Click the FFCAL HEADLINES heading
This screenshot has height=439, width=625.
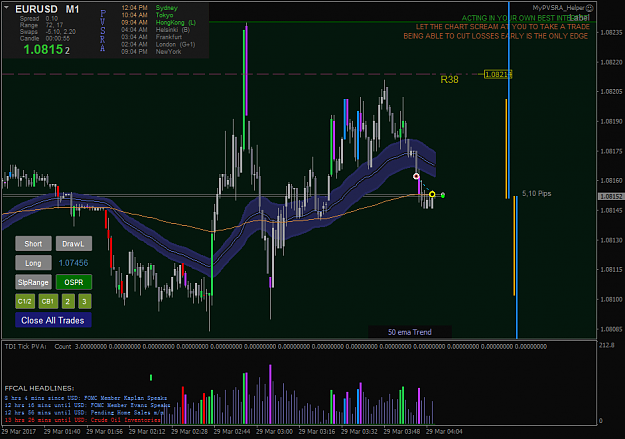point(39,388)
